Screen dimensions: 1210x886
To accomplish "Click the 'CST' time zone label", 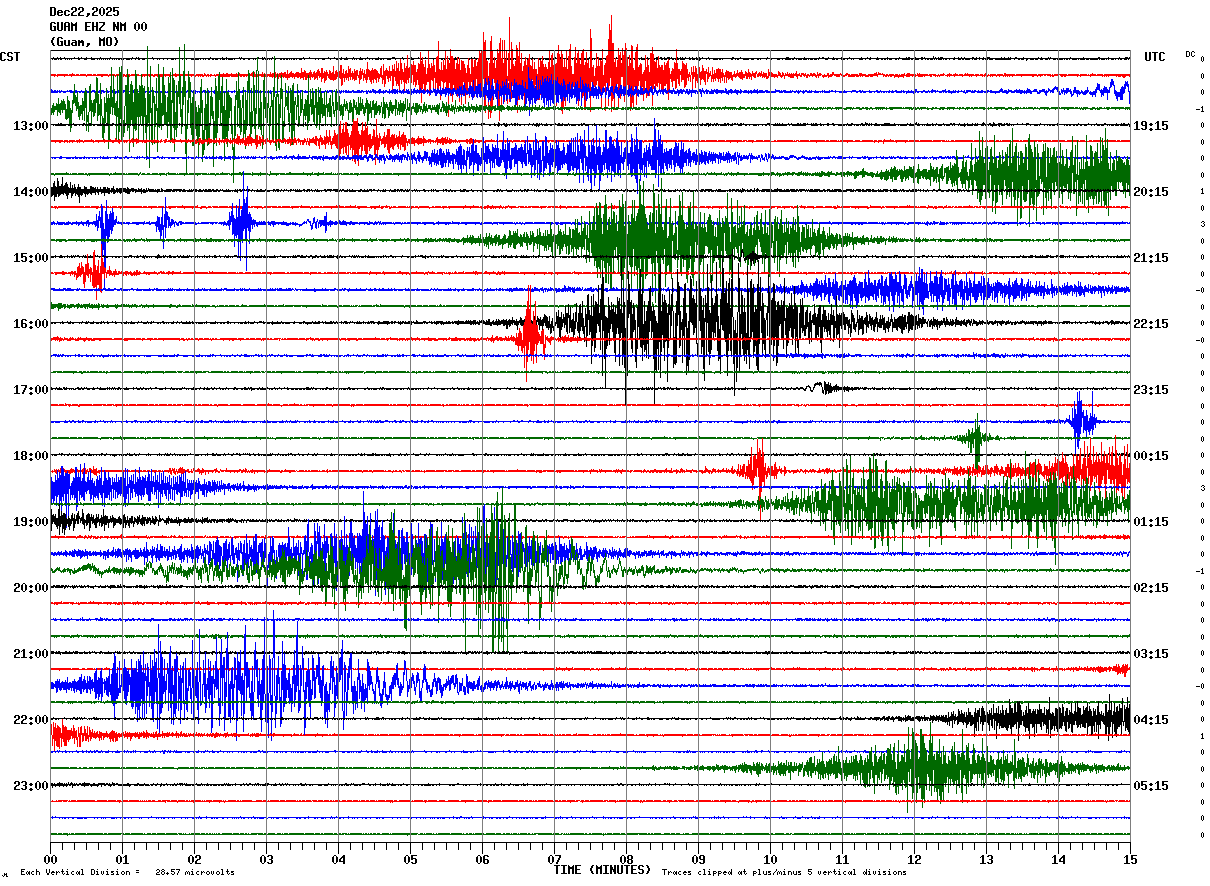I will 10,57.
